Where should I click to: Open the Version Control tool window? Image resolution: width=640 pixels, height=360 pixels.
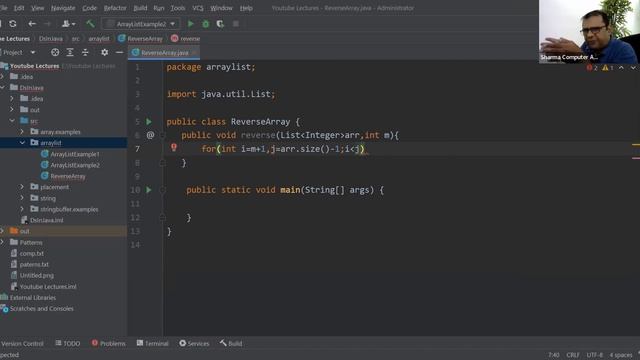point(22,344)
